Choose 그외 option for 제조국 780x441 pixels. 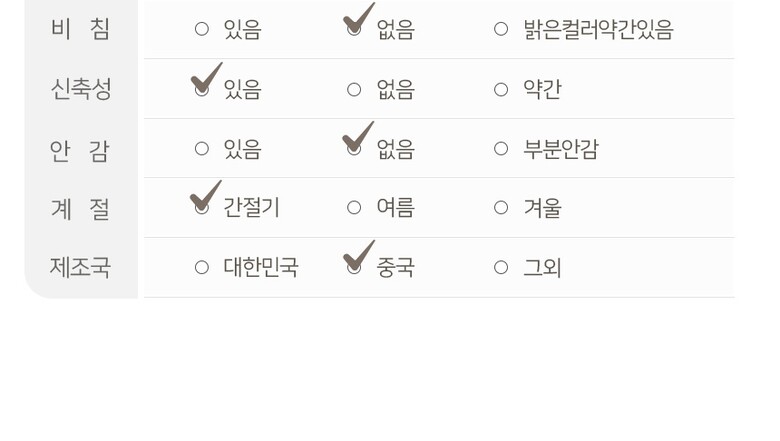[x=501, y=267]
